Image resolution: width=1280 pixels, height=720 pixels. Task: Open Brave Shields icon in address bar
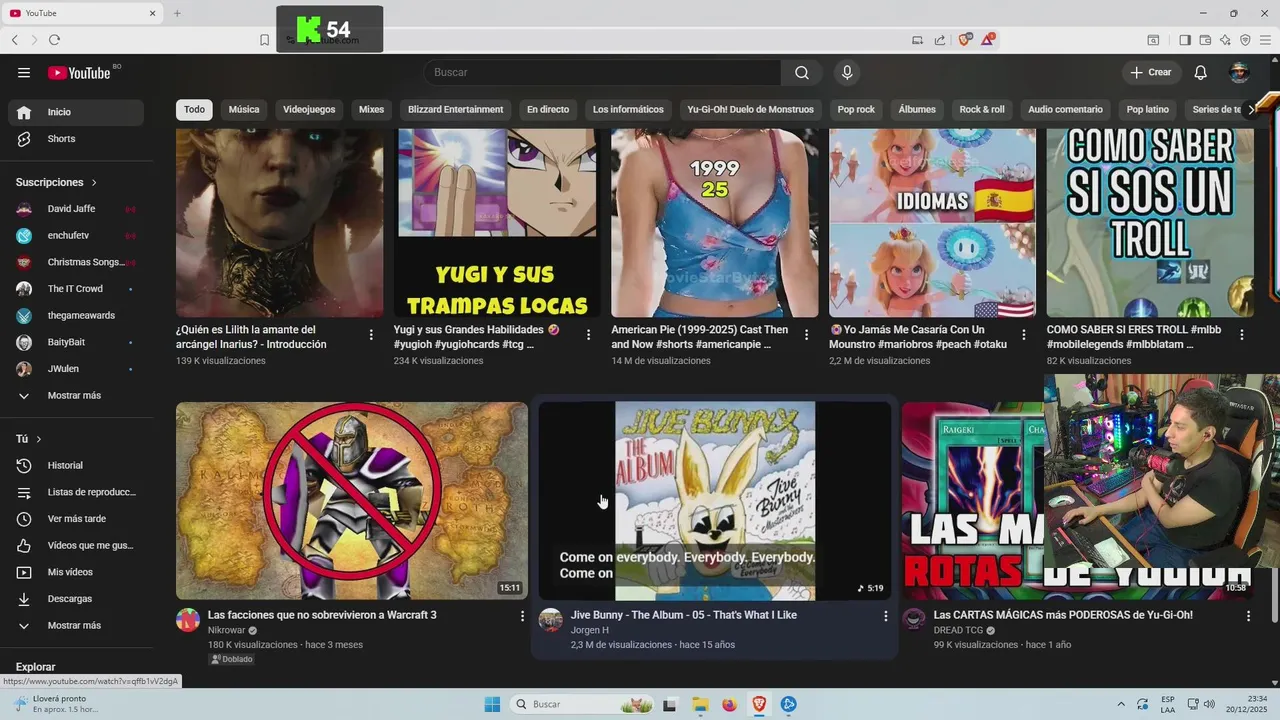pos(965,39)
